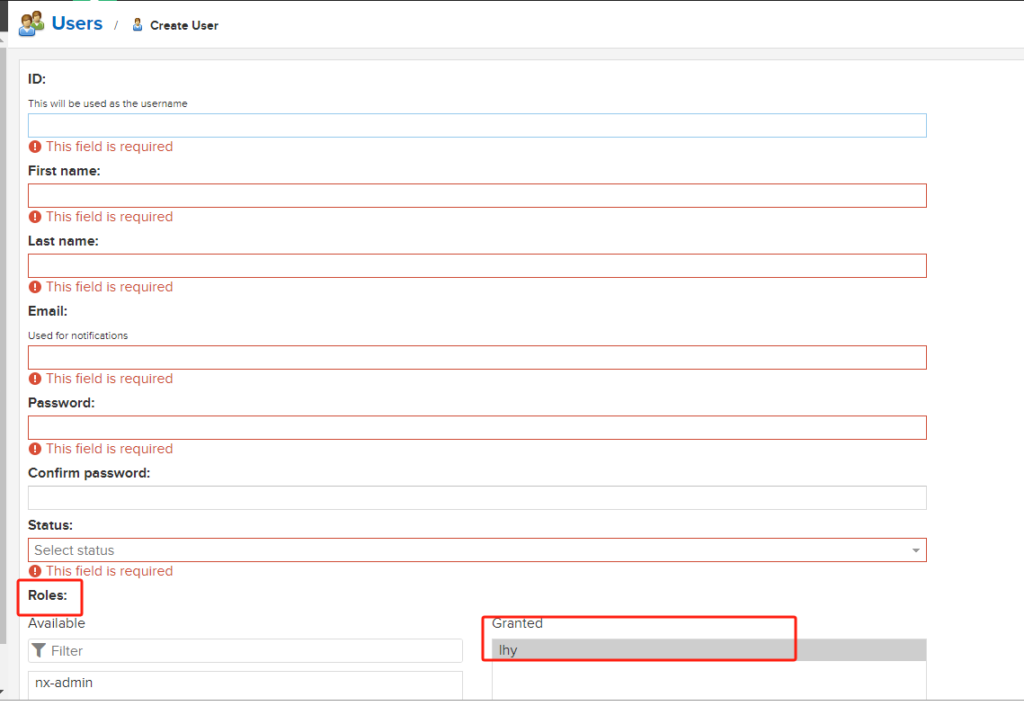
Task: Click the Create User breadcrumb icon
Action: [138, 25]
